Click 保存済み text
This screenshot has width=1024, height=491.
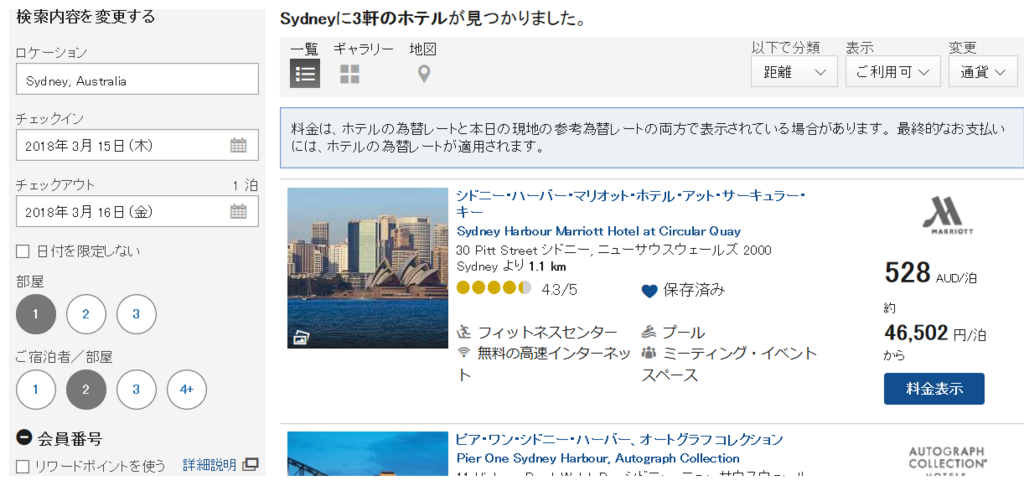(x=694, y=291)
